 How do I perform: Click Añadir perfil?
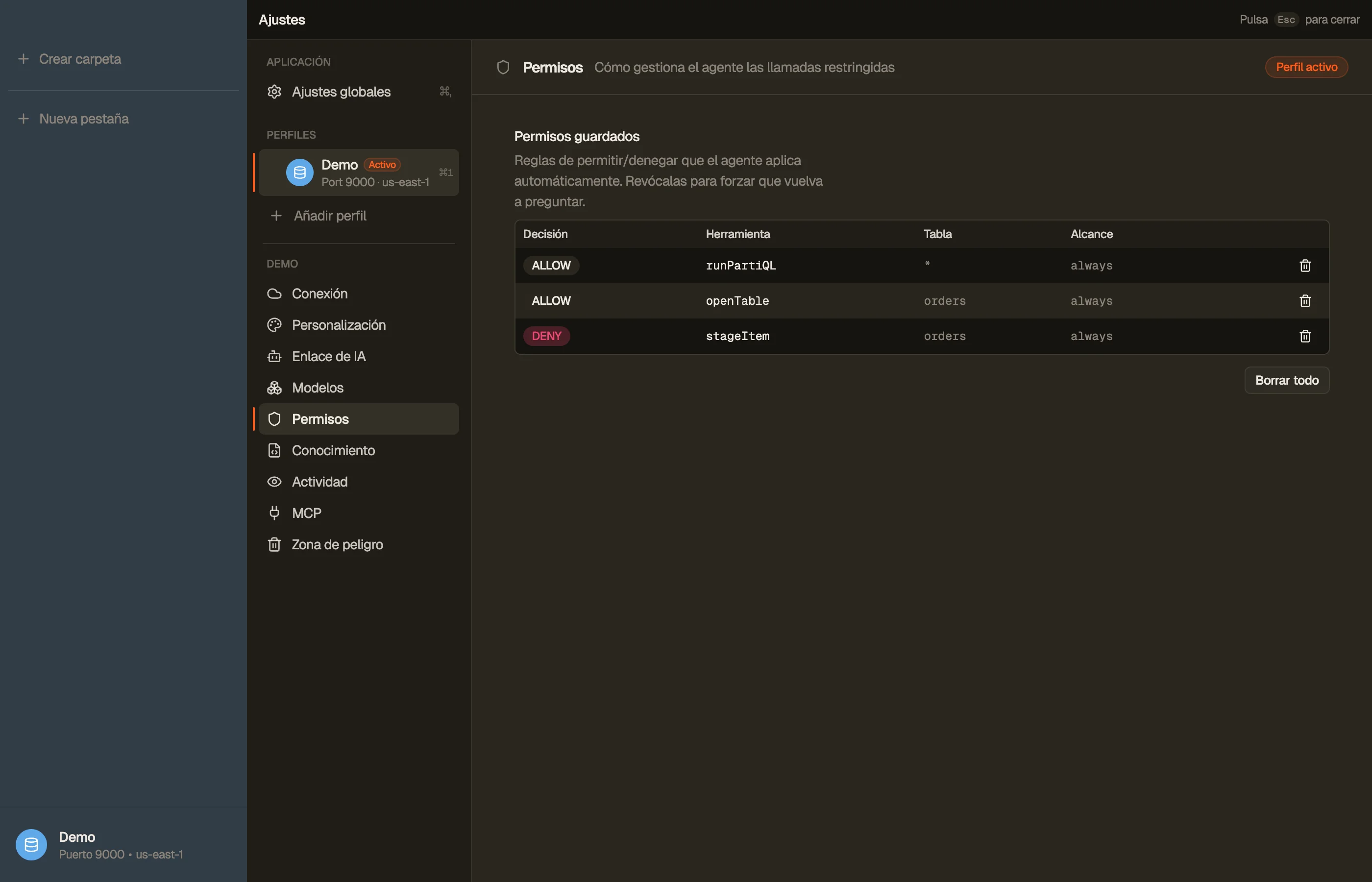(359, 216)
